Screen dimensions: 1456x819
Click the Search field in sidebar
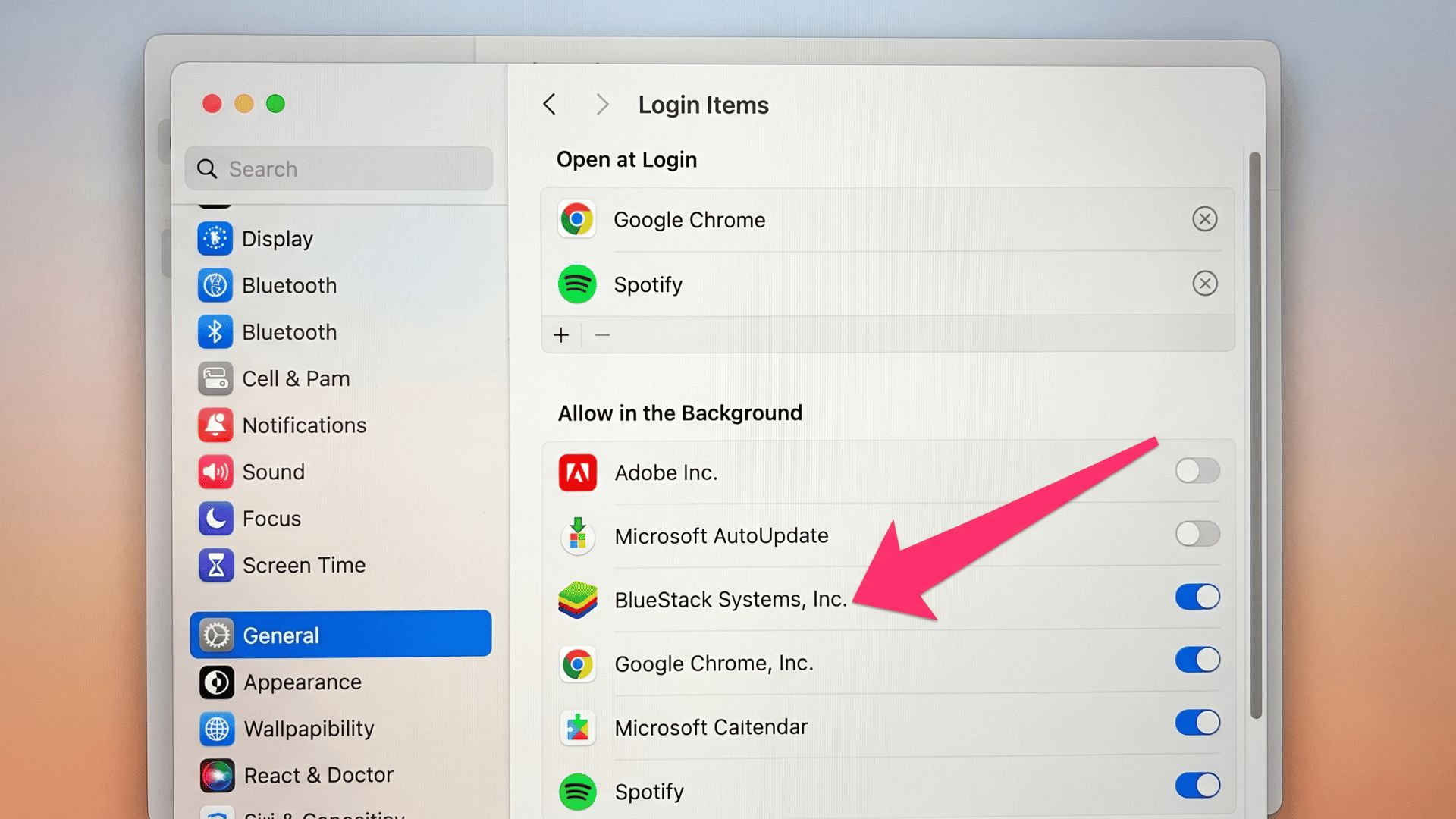tap(339, 168)
